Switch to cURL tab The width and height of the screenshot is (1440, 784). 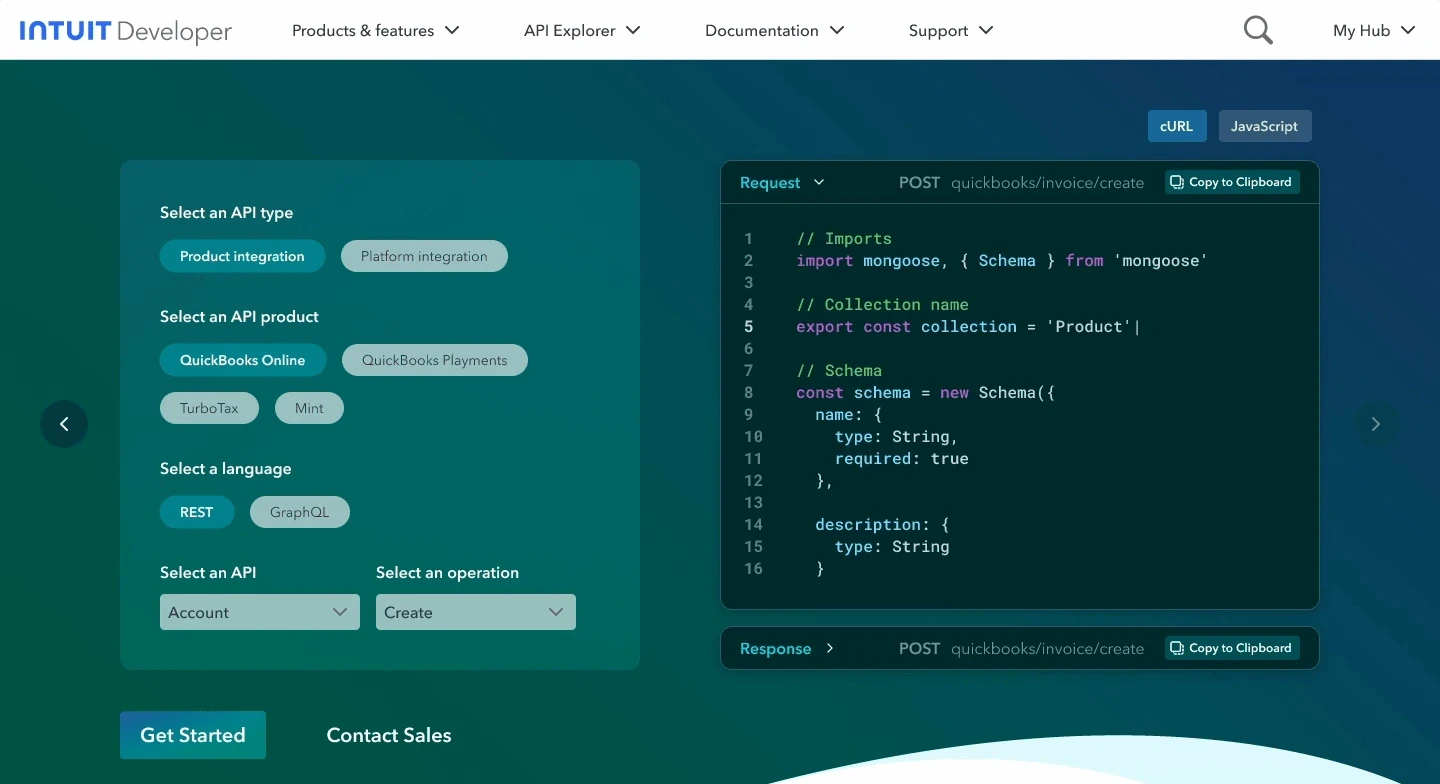click(1177, 126)
